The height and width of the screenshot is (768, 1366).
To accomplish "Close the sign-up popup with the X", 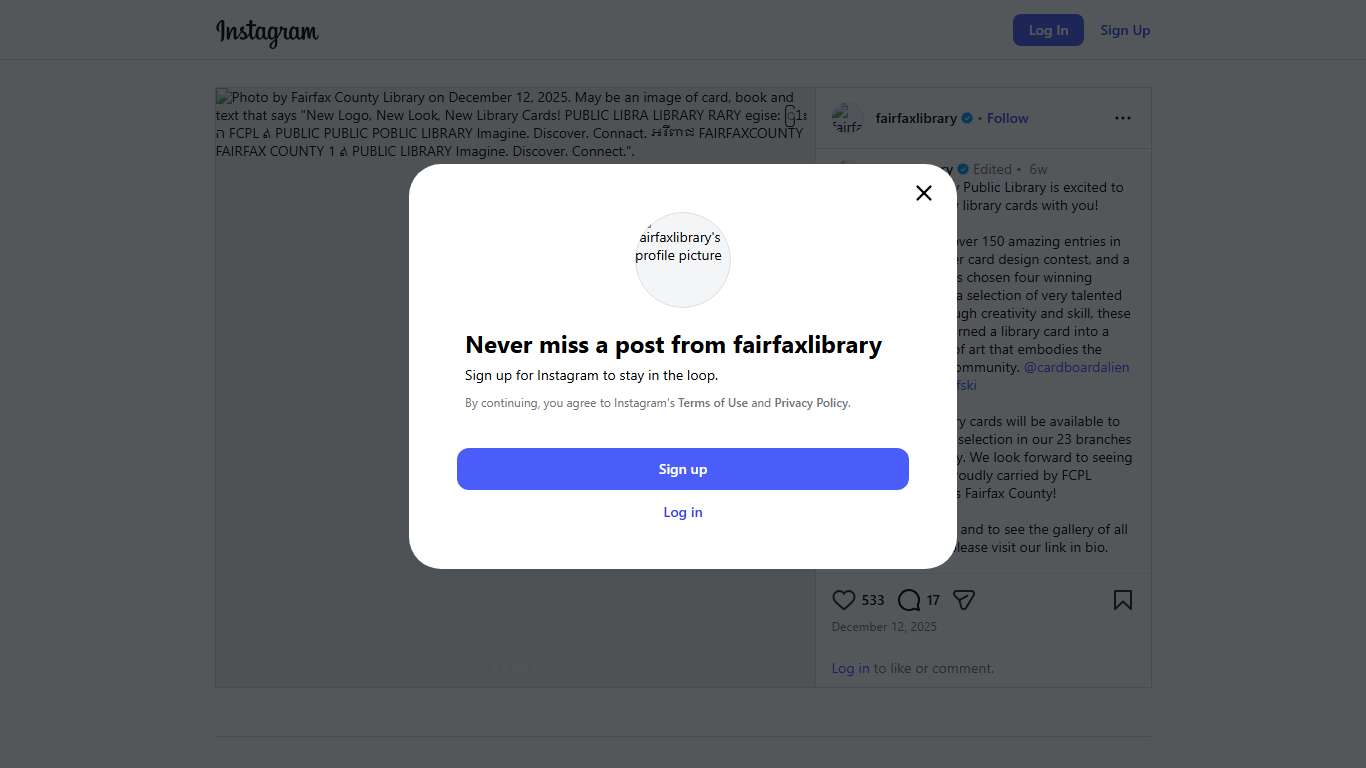I will tap(924, 193).
